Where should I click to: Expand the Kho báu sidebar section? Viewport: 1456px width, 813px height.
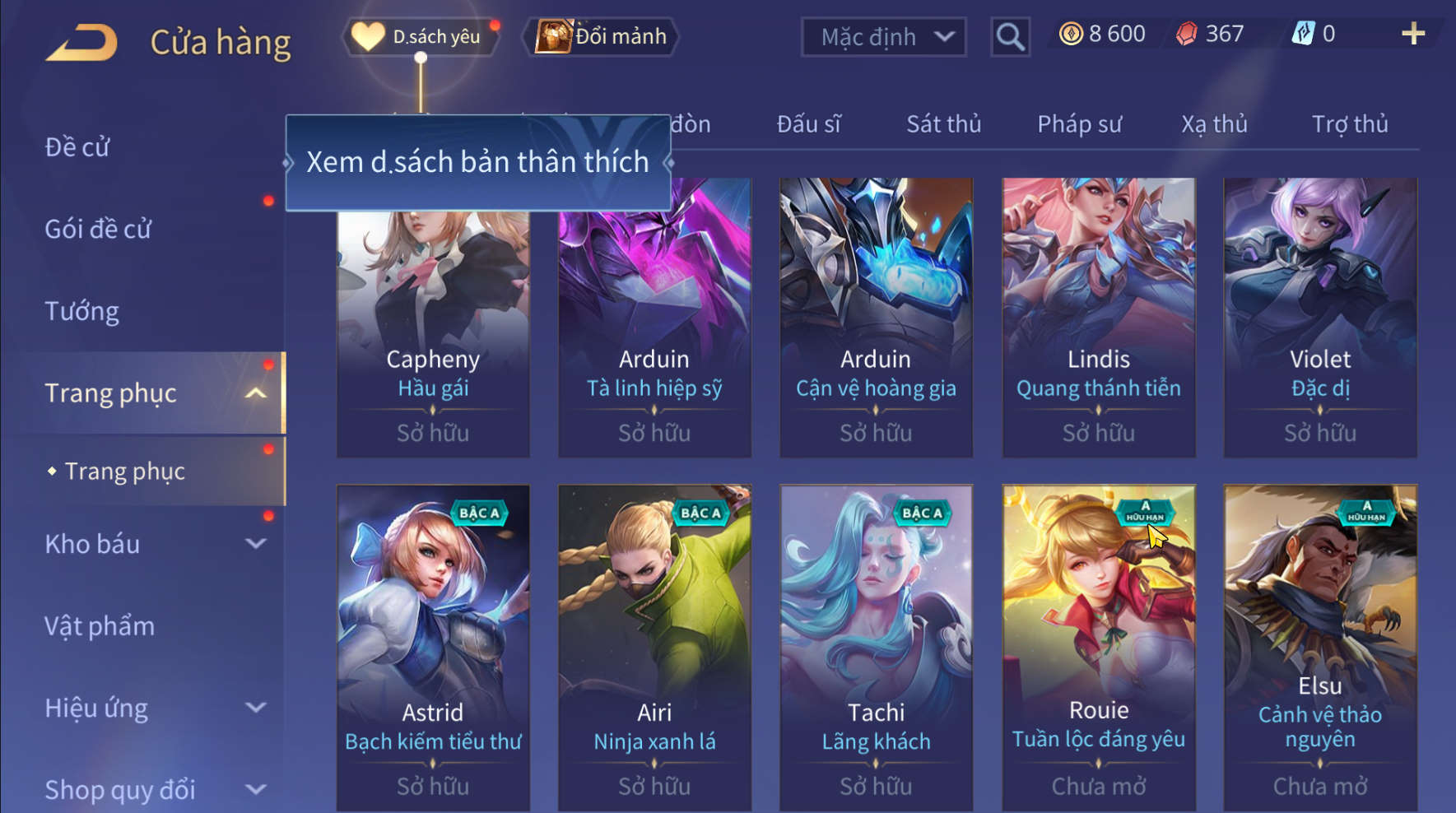pyautogui.click(x=256, y=544)
